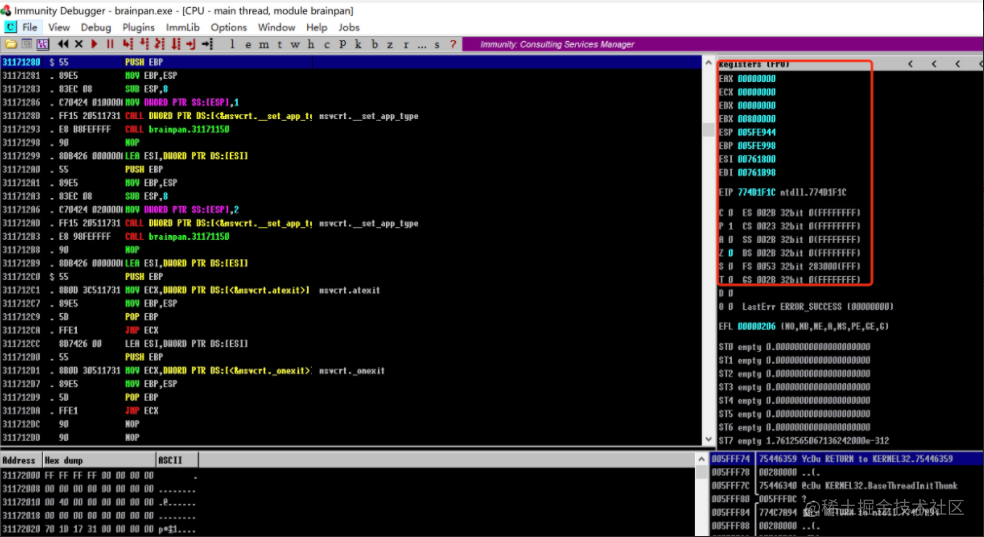Click the Trace into icon
The height and width of the screenshot is (537, 984).
[159, 44]
